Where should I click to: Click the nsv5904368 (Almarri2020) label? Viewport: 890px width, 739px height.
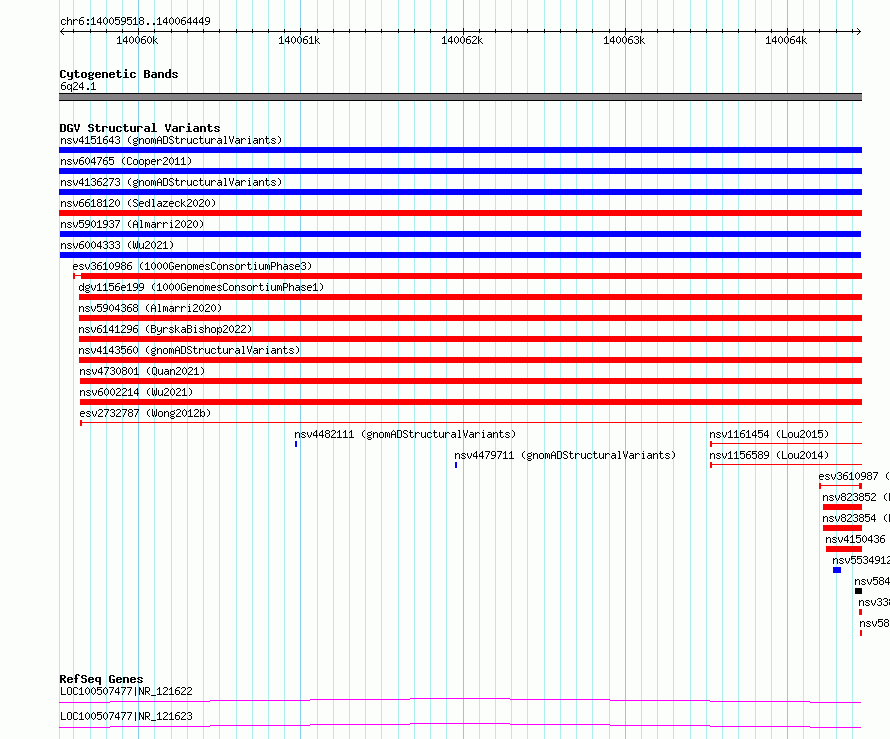(150, 308)
